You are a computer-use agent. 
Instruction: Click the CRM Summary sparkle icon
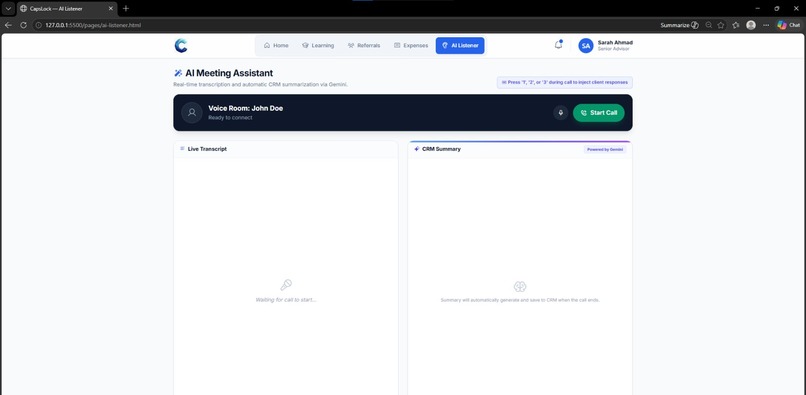[x=417, y=149]
